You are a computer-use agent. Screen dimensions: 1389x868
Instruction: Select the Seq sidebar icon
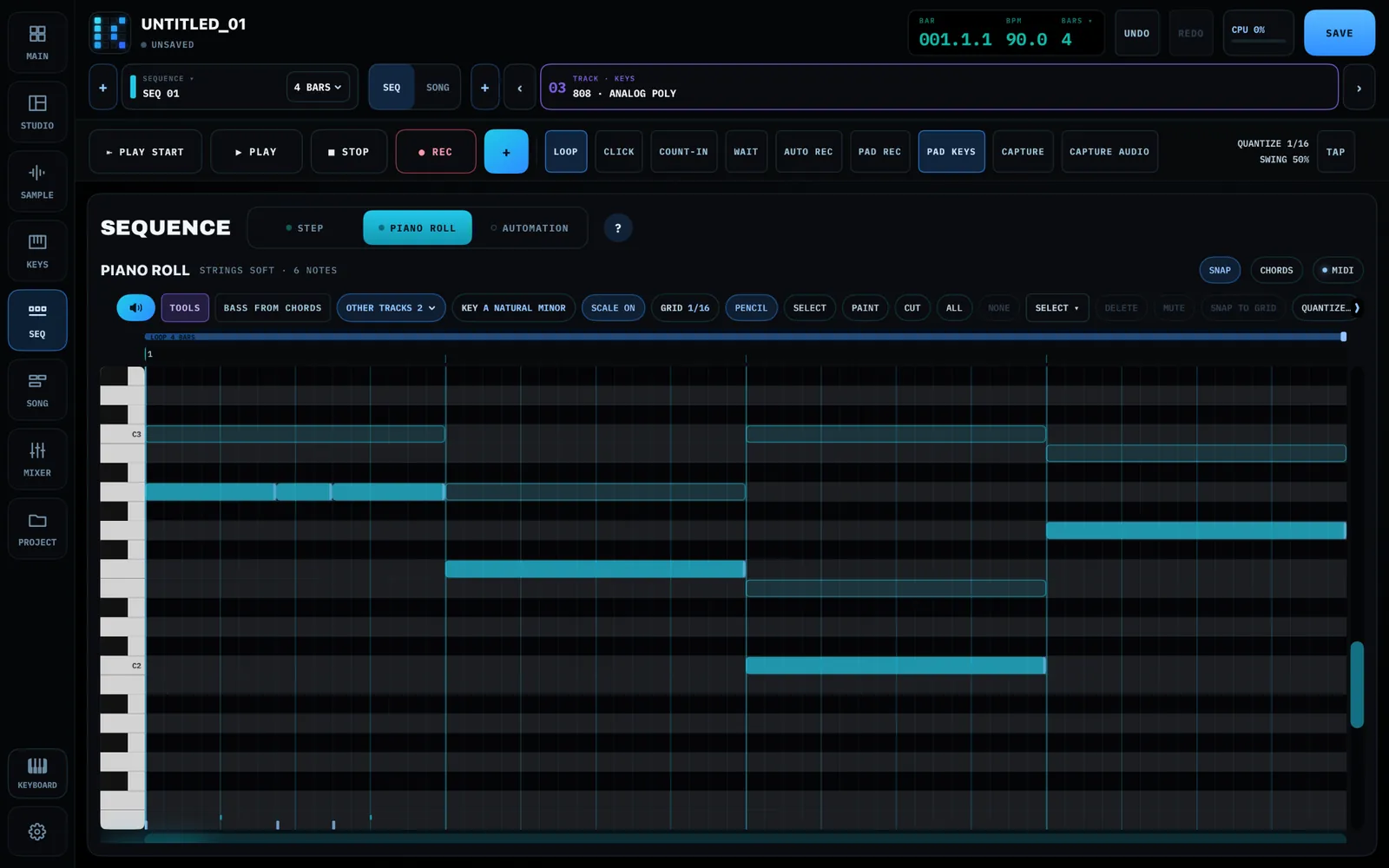coord(37,320)
